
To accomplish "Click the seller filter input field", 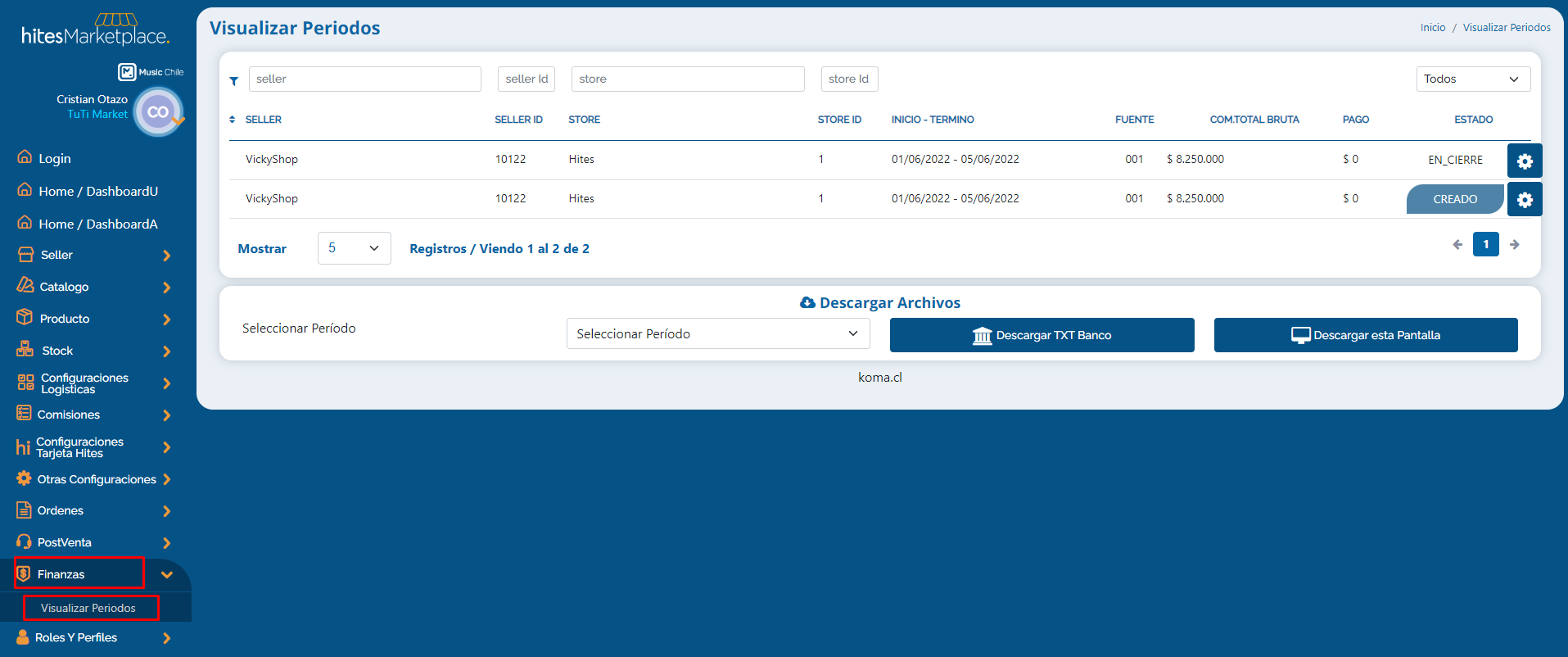I will tap(364, 79).
